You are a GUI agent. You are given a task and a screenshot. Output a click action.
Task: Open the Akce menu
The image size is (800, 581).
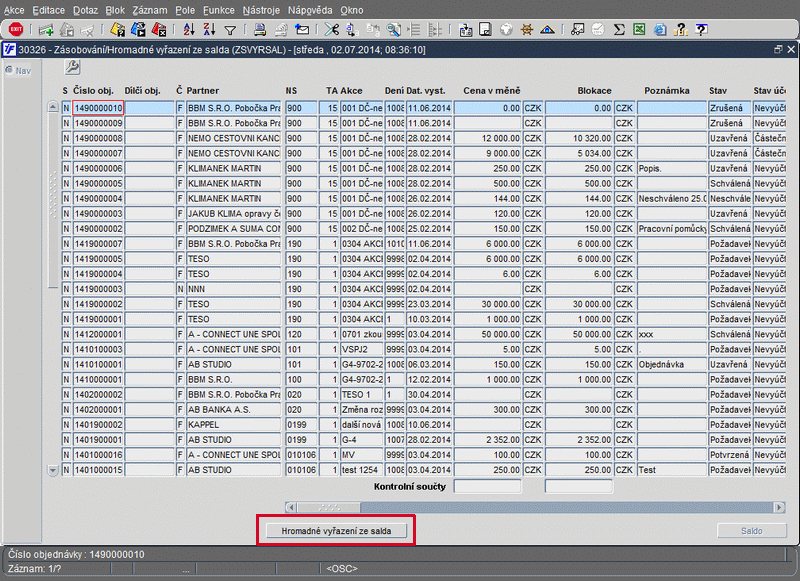tap(14, 10)
